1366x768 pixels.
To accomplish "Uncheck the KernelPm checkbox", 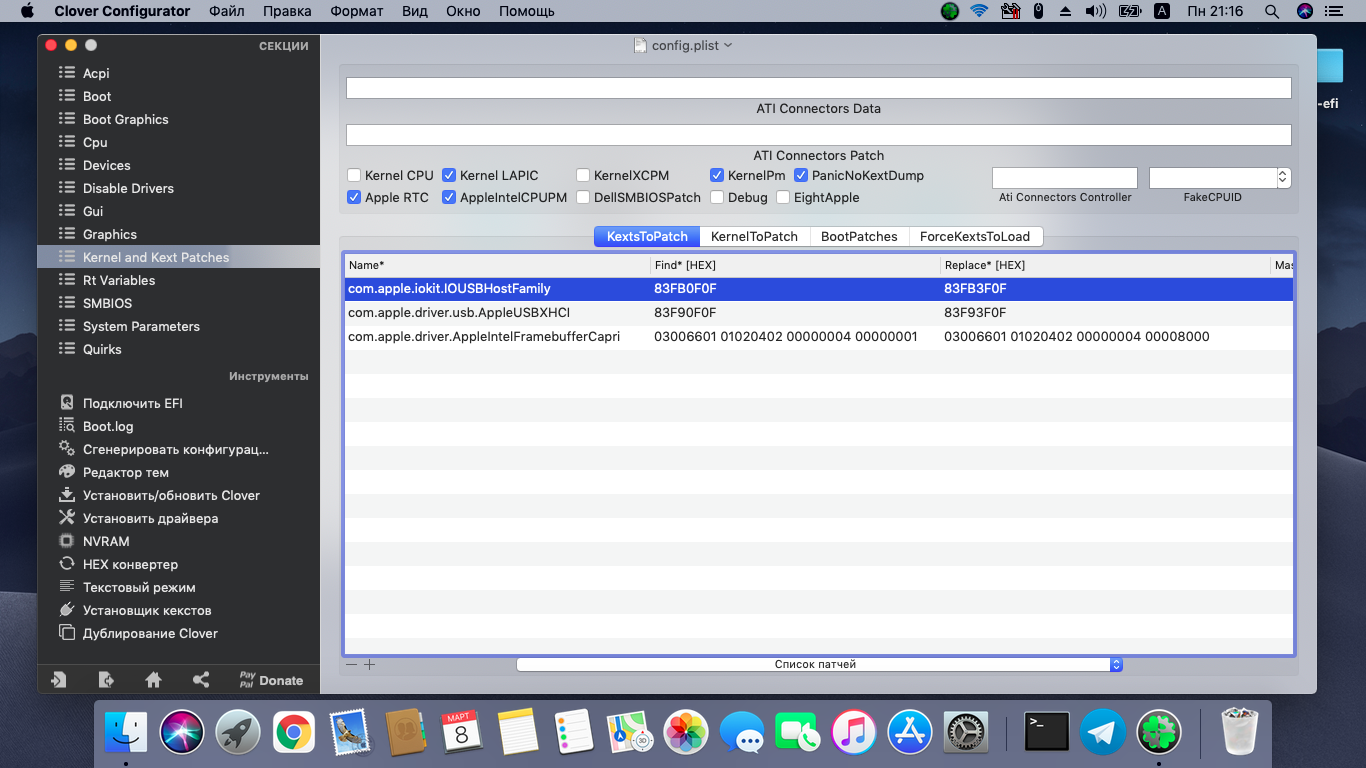I will tap(717, 175).
